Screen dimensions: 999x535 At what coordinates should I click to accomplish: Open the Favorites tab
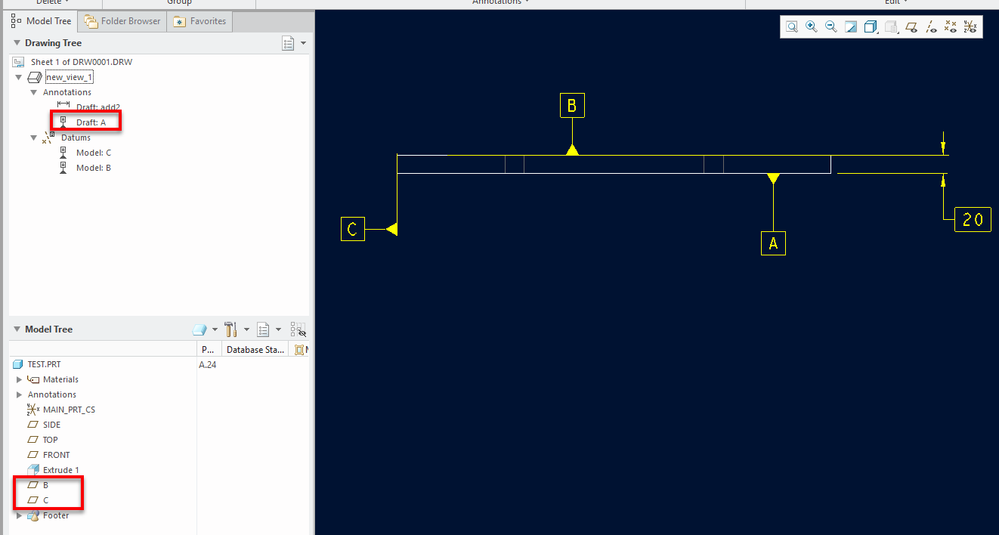point(200,21)
